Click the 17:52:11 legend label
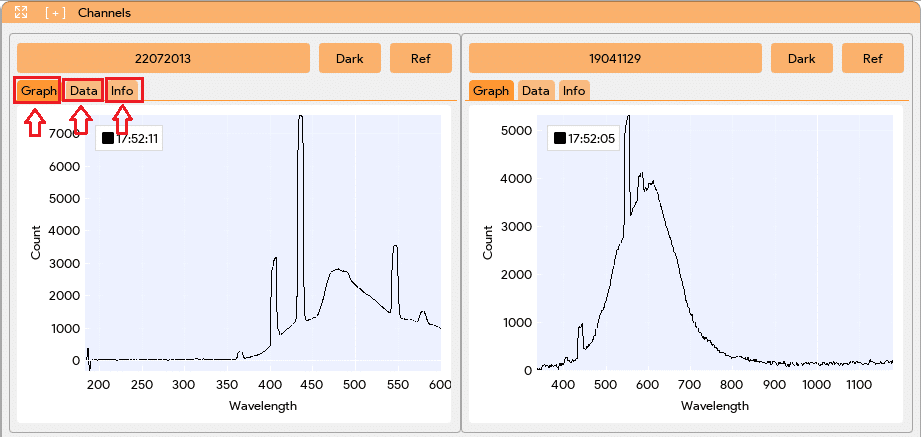Viewport: 921px width, 437px height. 138,139
